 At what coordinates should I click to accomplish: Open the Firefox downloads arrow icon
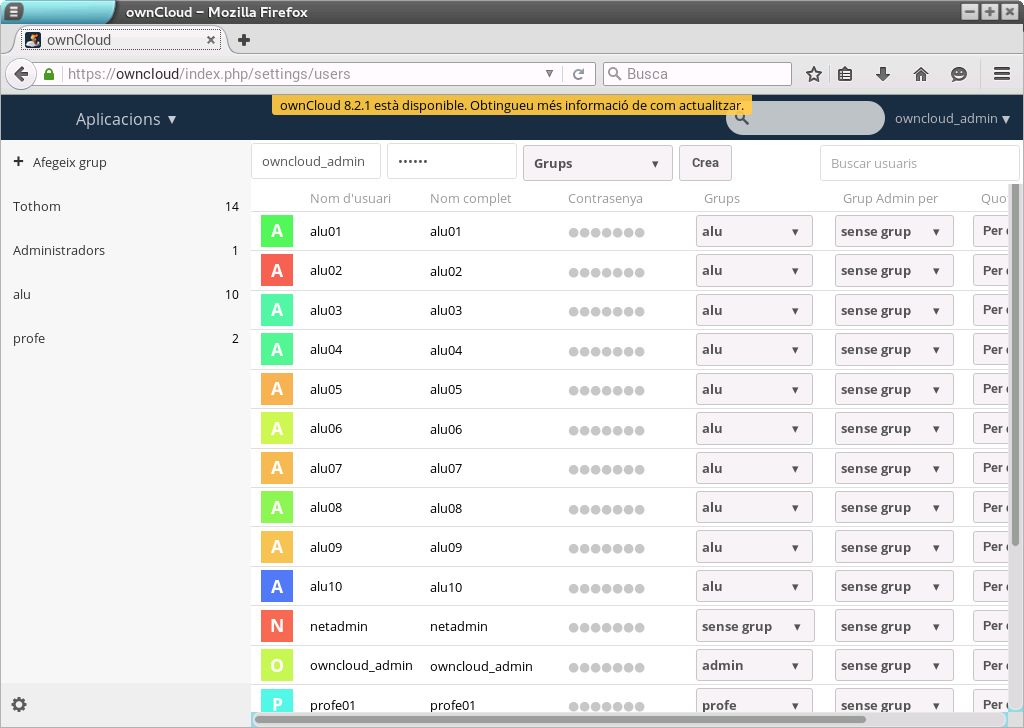(883, 74)
